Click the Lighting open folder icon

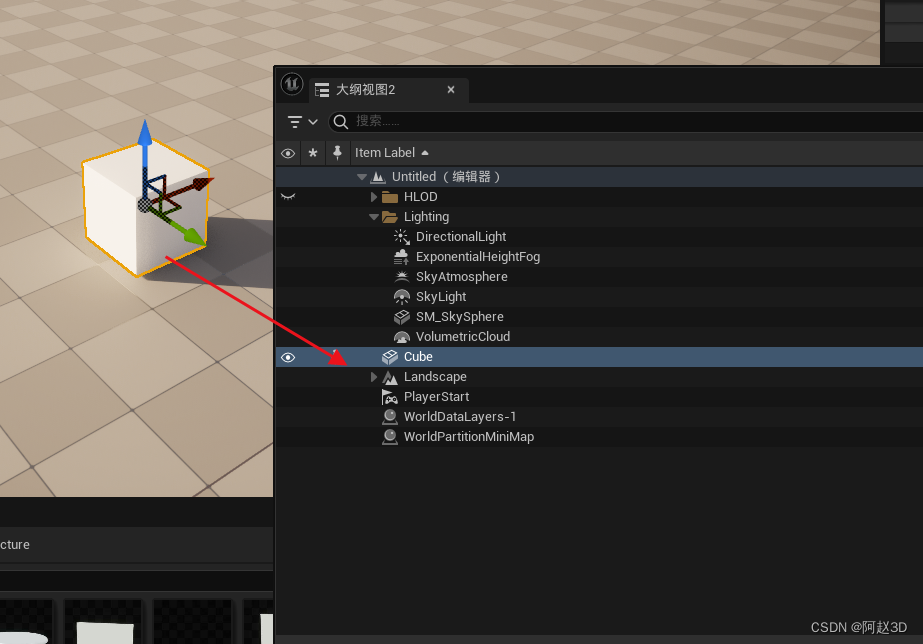pos(390,217)
